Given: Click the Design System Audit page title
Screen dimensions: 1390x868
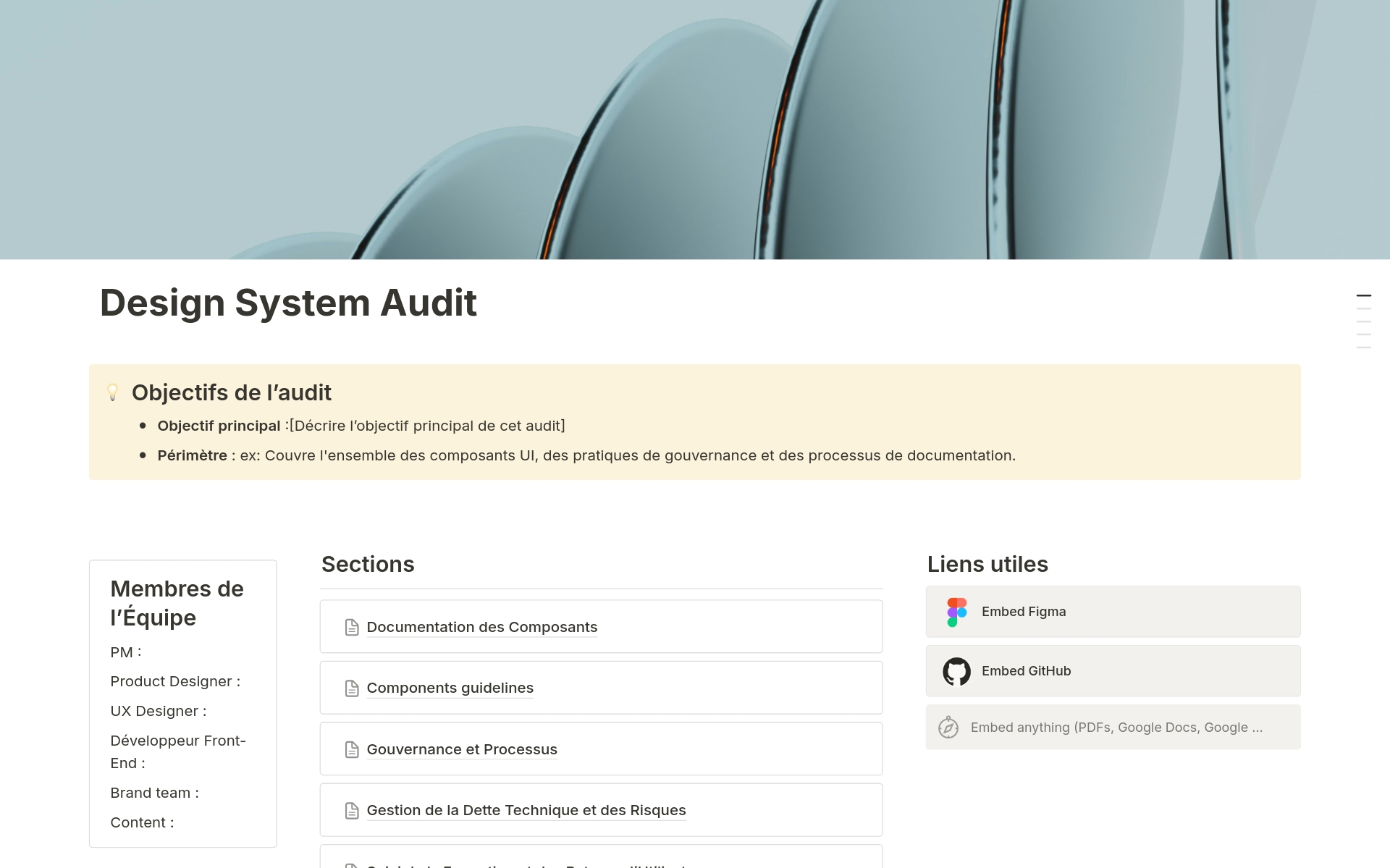Looking at the screenshot, I should point(288,303).
